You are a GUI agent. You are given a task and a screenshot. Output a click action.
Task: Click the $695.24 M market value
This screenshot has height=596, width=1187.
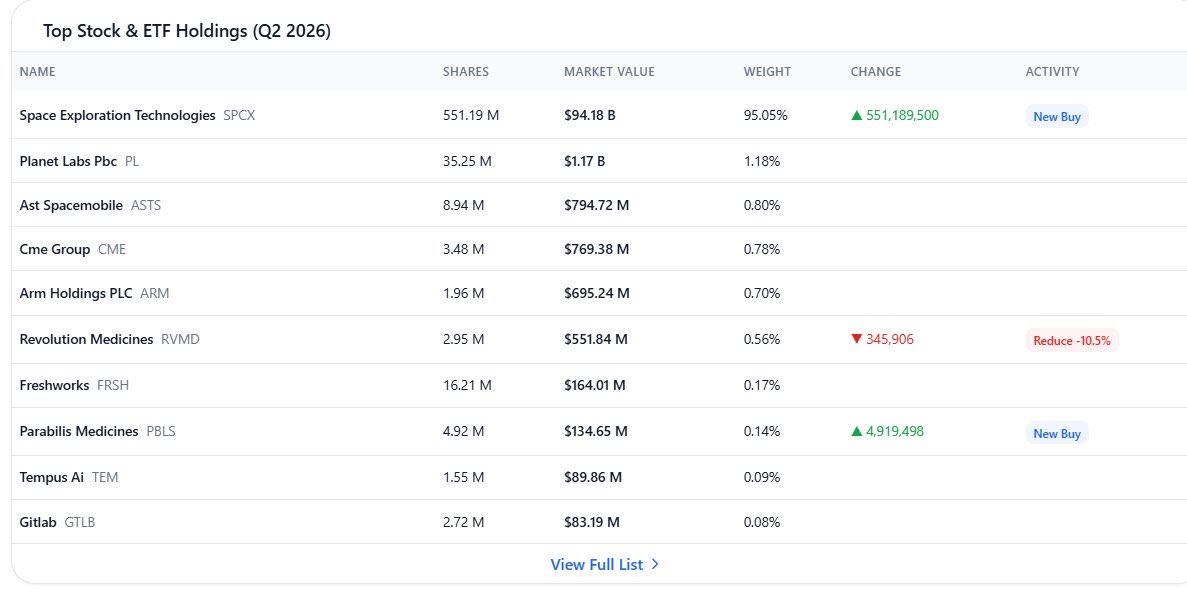click(597, 292)
